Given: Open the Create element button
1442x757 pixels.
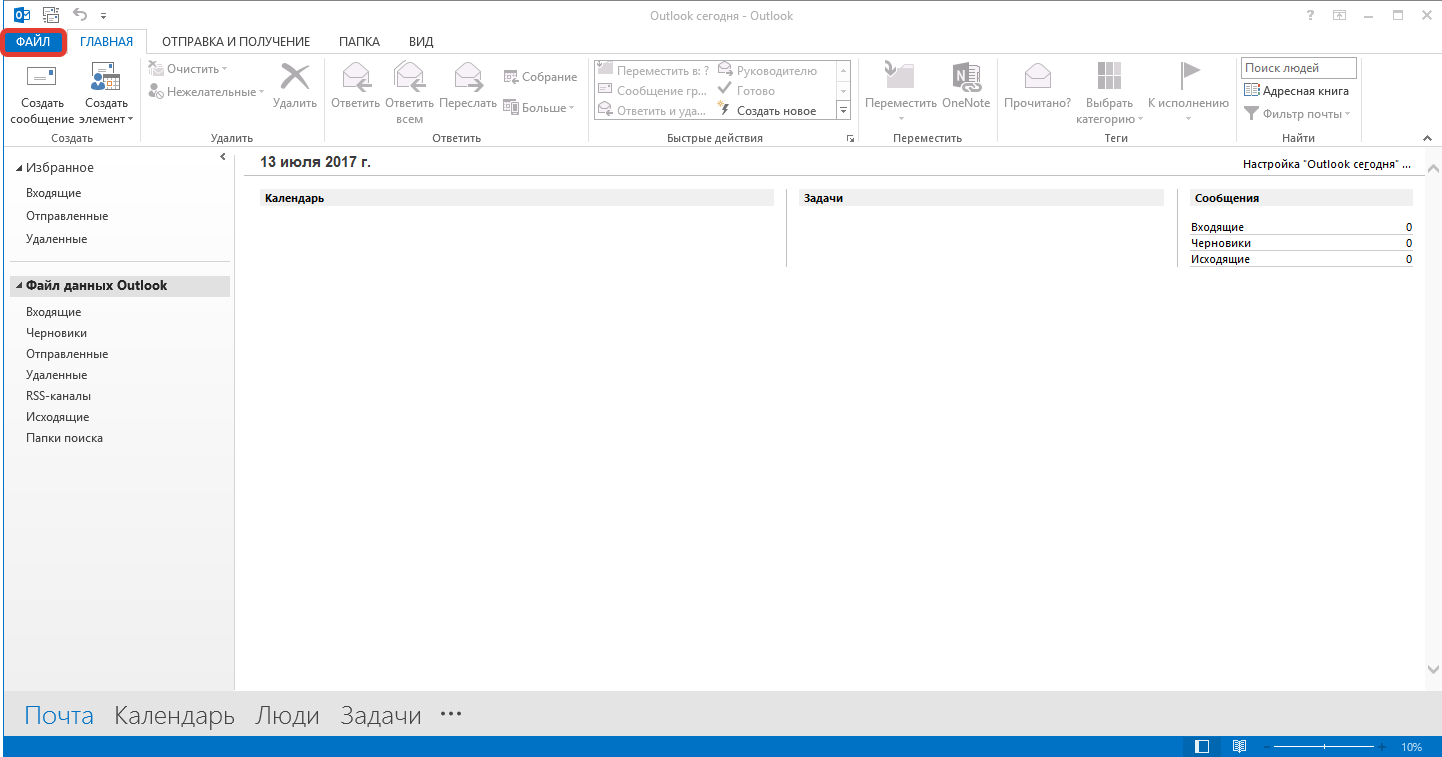Looking at the screenshot, I should tap(106, 94).
